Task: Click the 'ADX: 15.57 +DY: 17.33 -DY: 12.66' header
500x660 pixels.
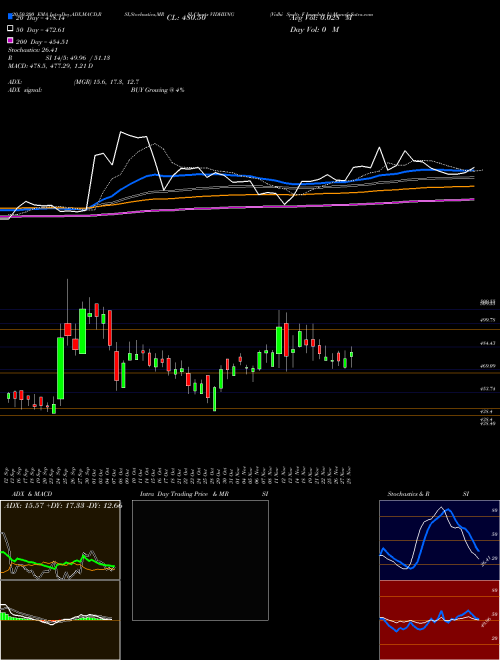Action: pyautogui.click(x=63, y=505)
